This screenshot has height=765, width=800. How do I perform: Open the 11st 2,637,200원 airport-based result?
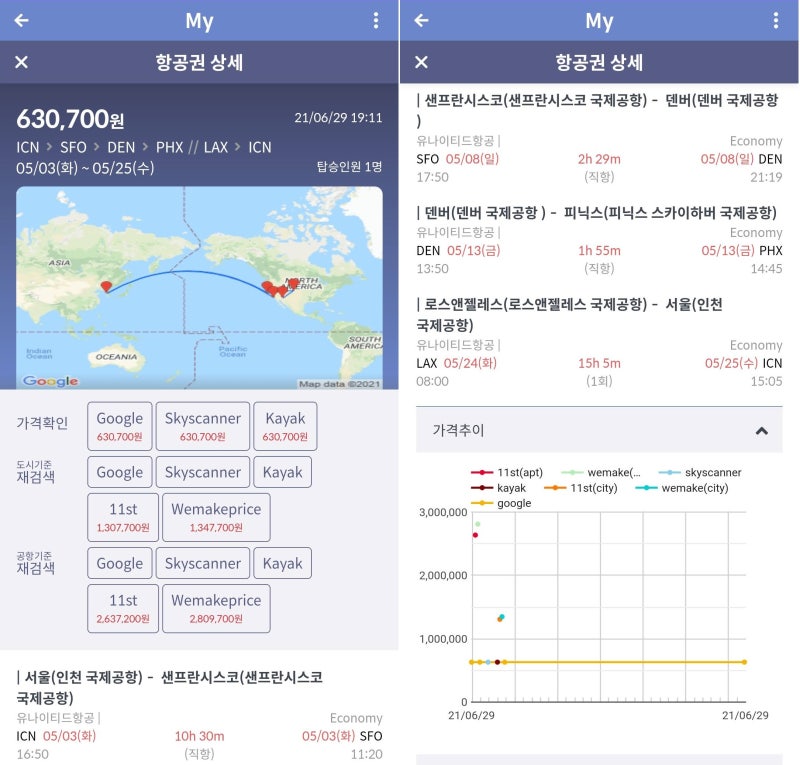(123, 608)
